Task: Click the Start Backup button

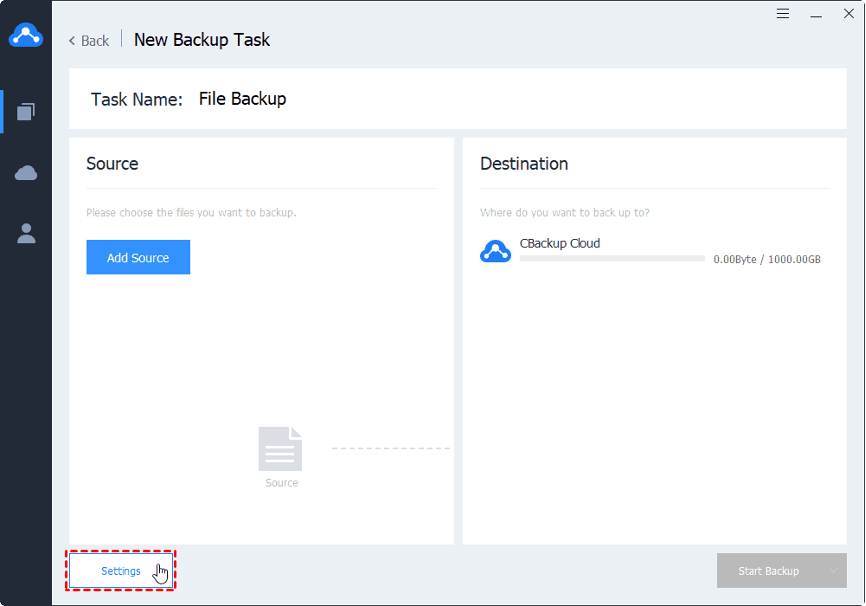Action: [768, 571]
